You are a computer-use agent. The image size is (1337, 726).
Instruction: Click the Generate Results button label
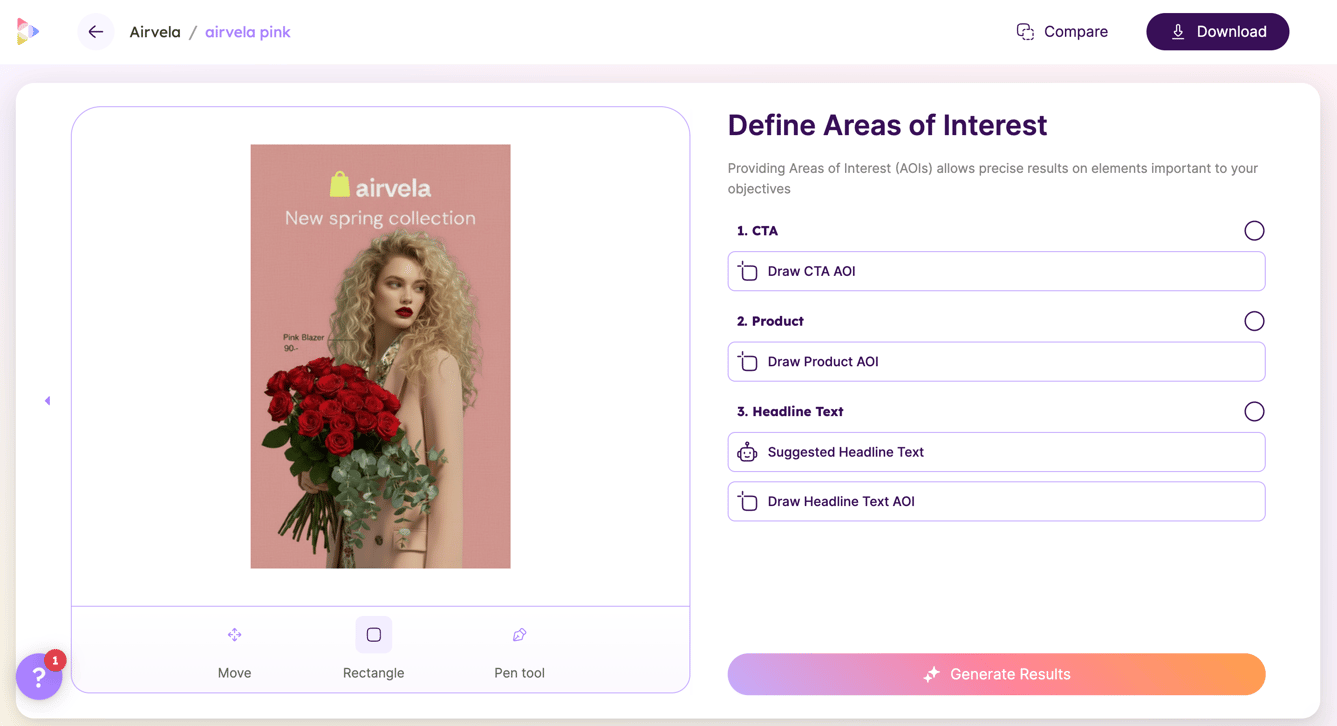coord(1010,675)
